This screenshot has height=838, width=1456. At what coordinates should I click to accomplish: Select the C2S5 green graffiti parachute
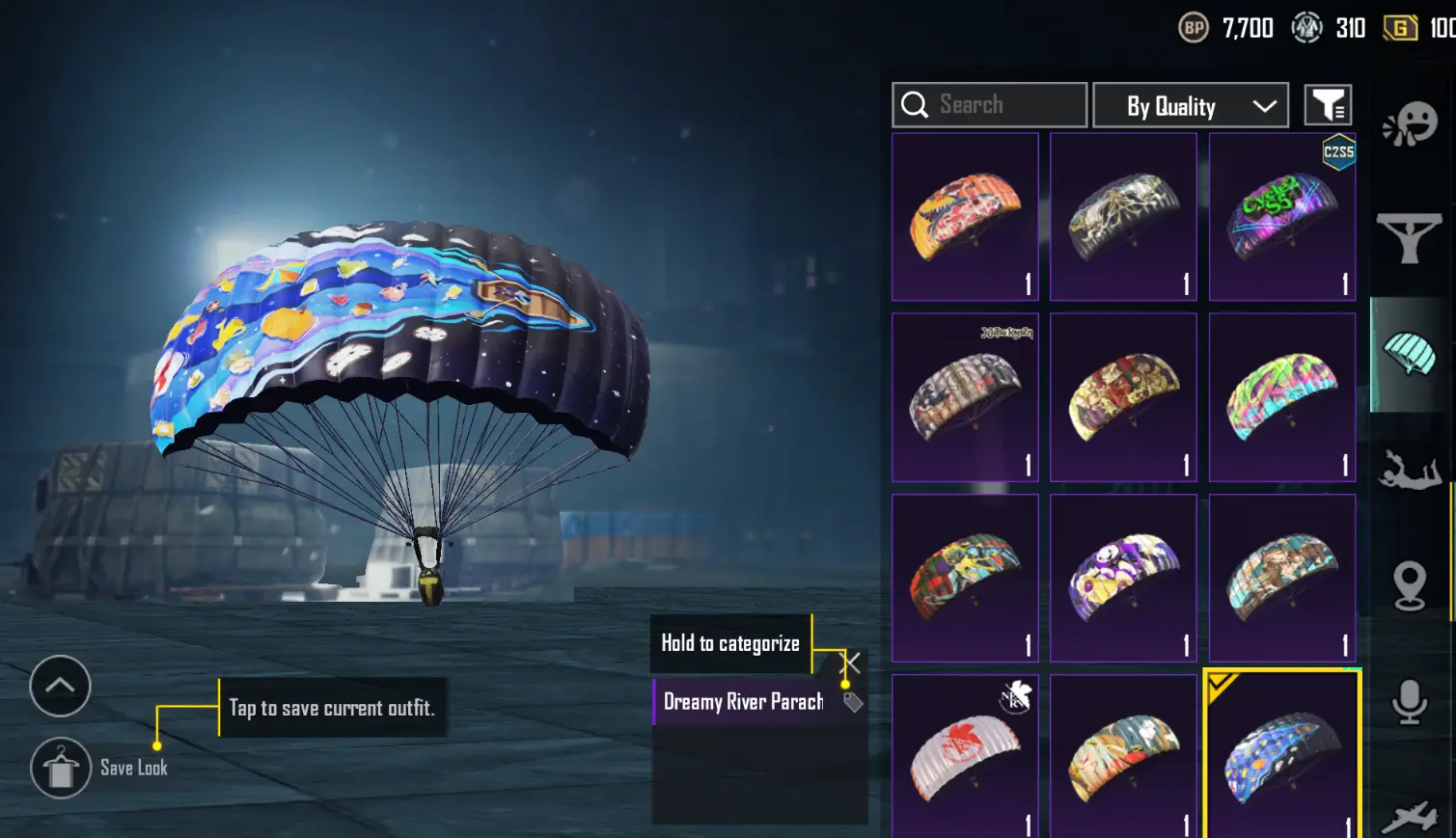[1282, 218]
